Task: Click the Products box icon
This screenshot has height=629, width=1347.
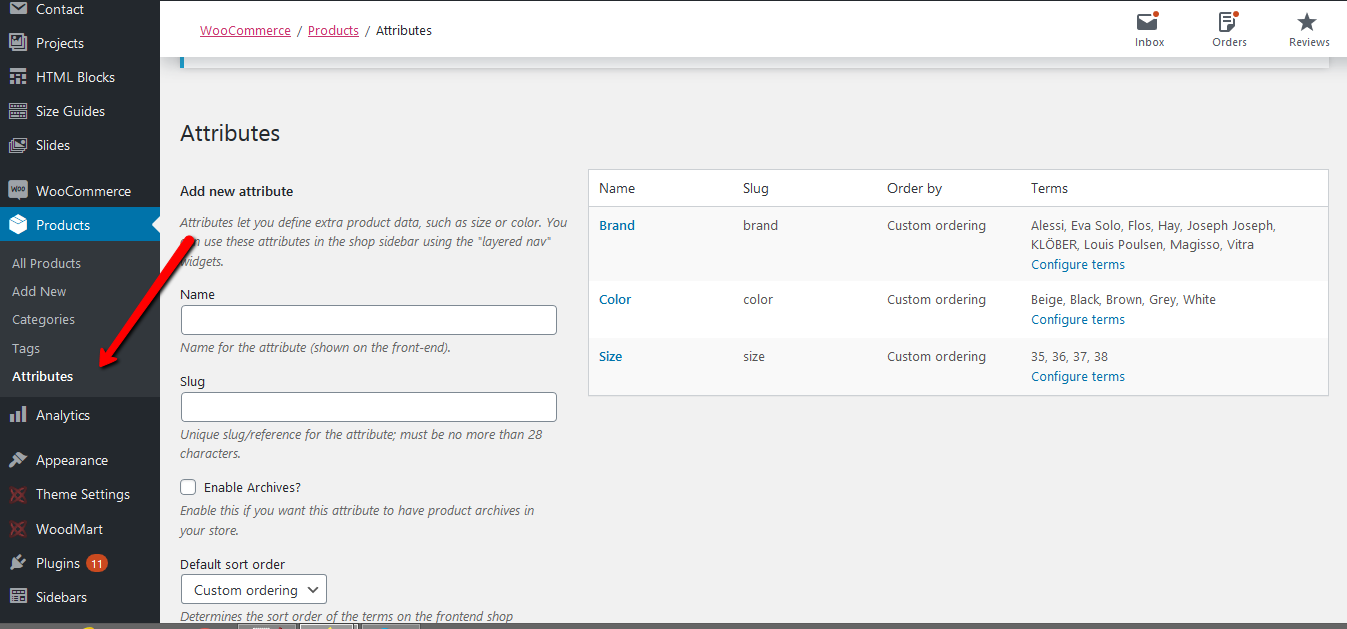Action: 18,225
